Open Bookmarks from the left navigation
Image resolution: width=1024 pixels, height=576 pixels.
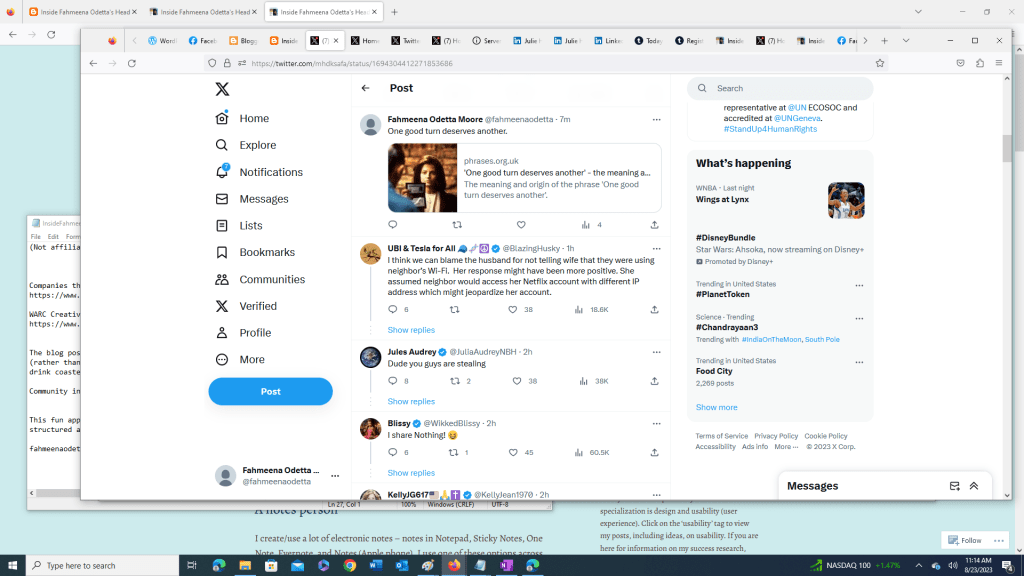point(265,252)
